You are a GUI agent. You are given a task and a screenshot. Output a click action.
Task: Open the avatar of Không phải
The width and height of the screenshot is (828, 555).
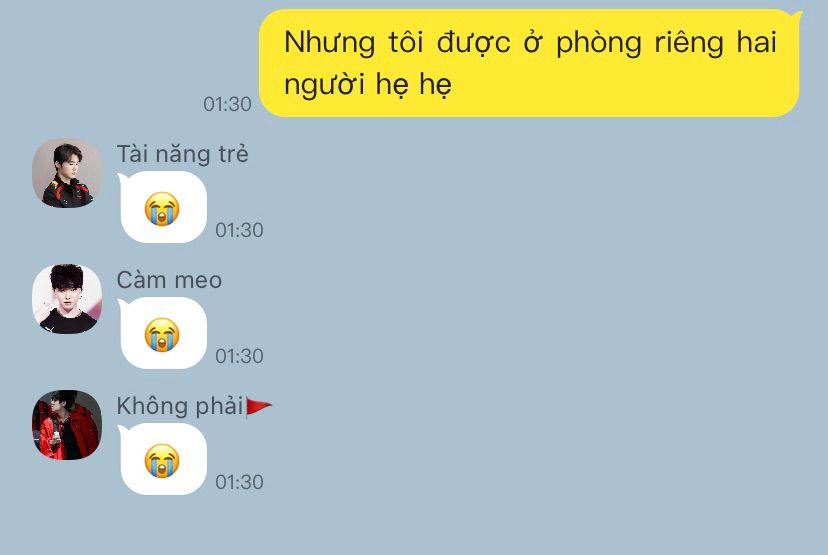point(67,425)
